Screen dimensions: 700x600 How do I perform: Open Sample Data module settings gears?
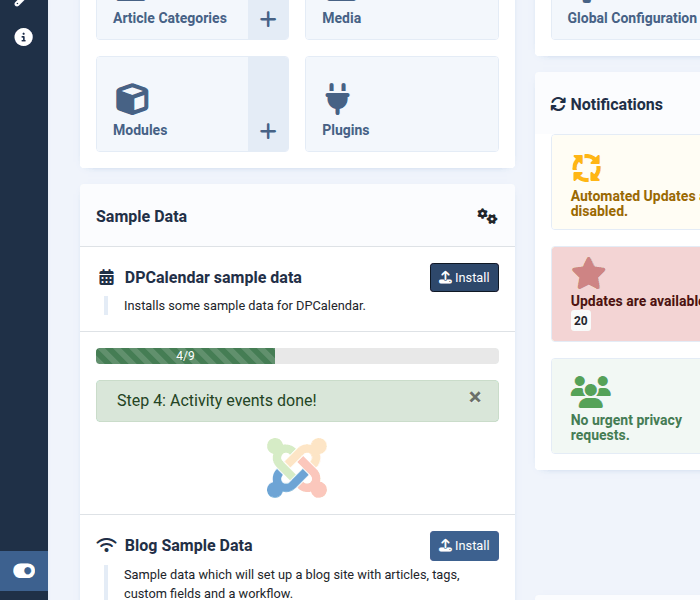pos(487,216)
